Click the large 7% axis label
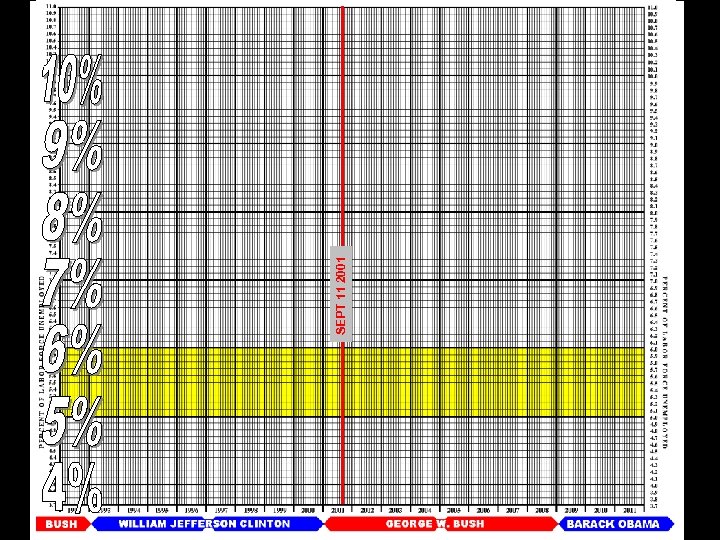720x540 pixels. 72,283
